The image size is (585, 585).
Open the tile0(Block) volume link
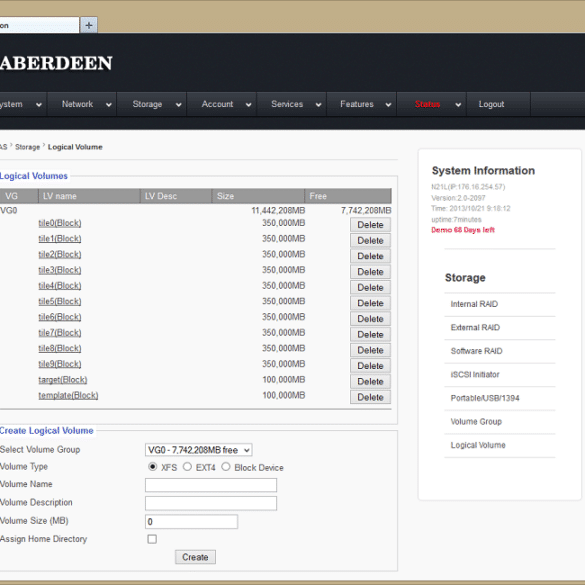tap(60, 223)
